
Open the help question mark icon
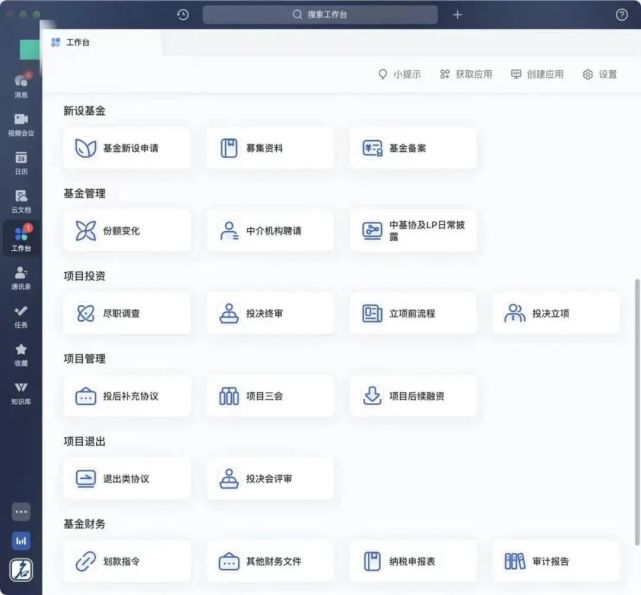[x=621, y=15]
